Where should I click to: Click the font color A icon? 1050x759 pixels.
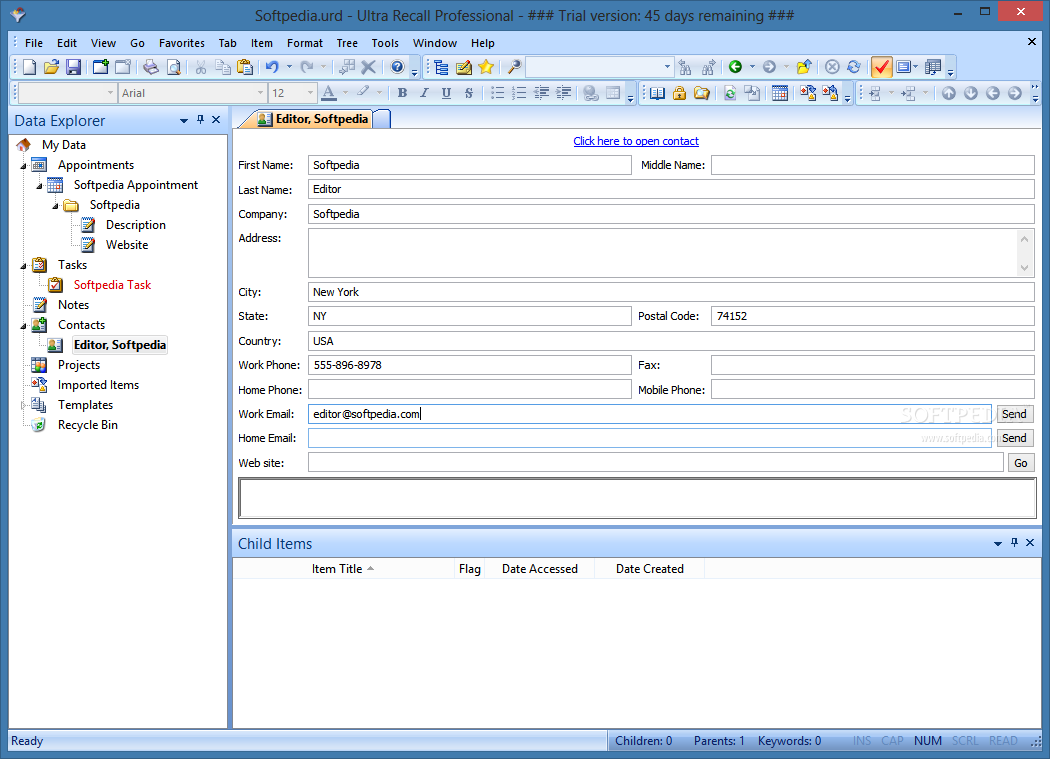(329, 93)
